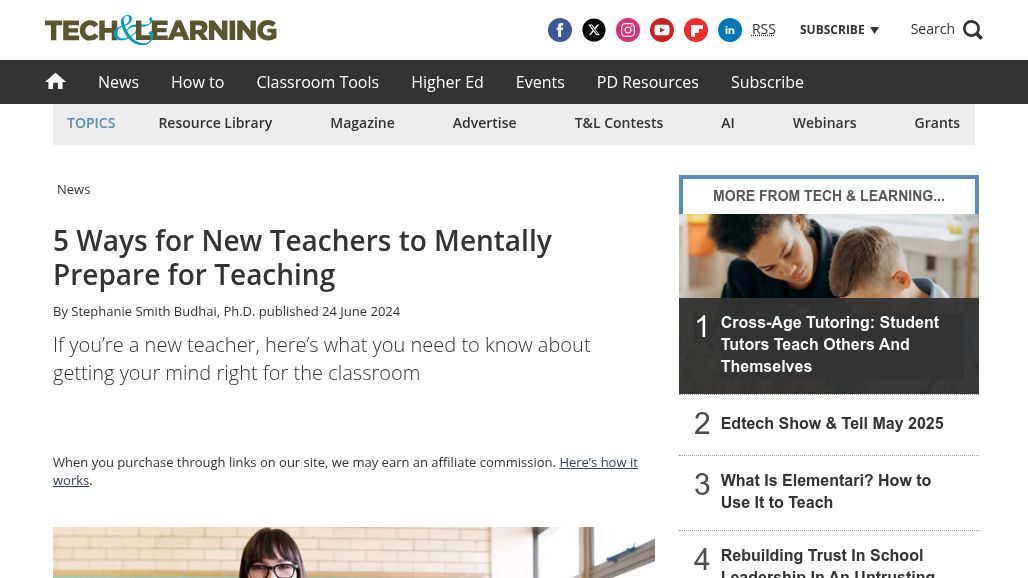This screenshot has width=1028, height=578.
Task: Open the Tech & Learning Facebook page
Action: [559, 30]
